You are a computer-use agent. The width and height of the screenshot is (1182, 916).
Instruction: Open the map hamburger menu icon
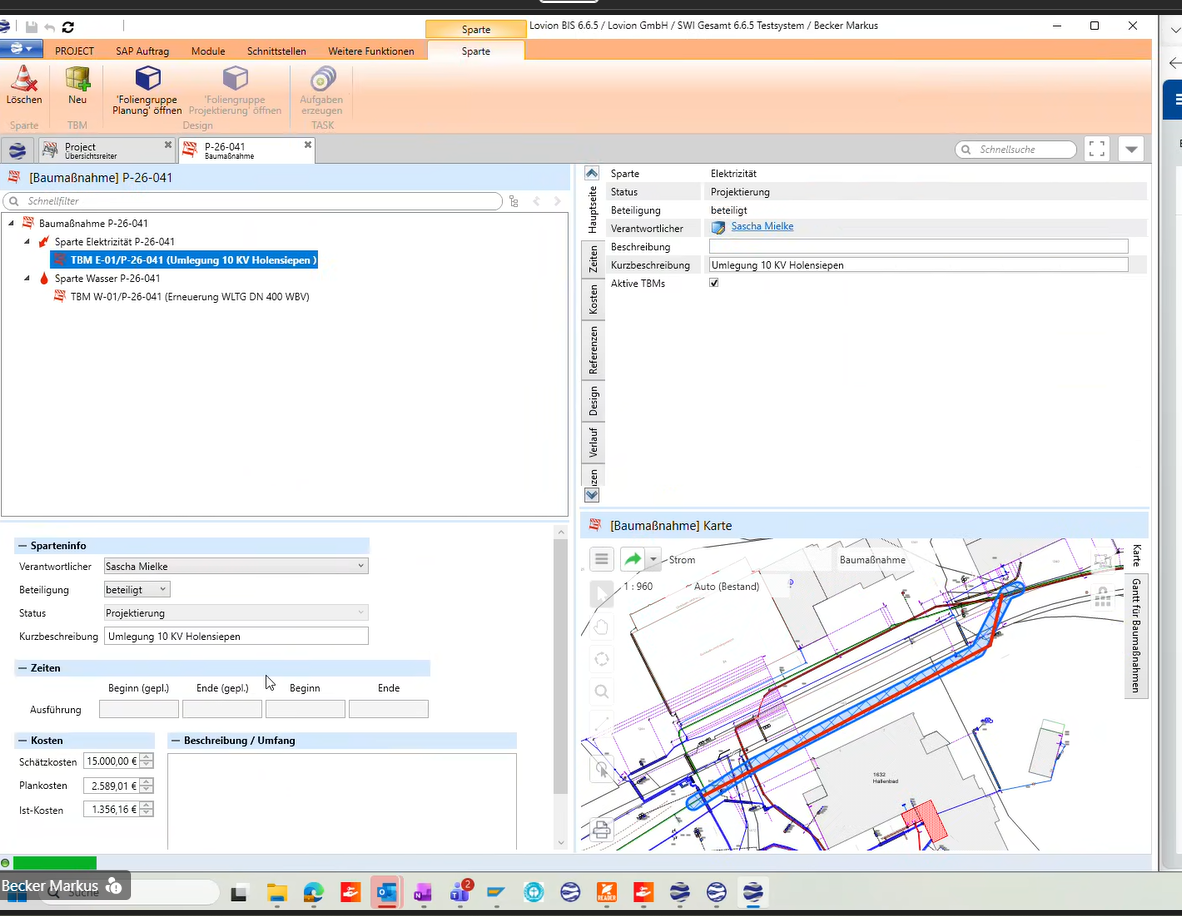click(601, 559)
